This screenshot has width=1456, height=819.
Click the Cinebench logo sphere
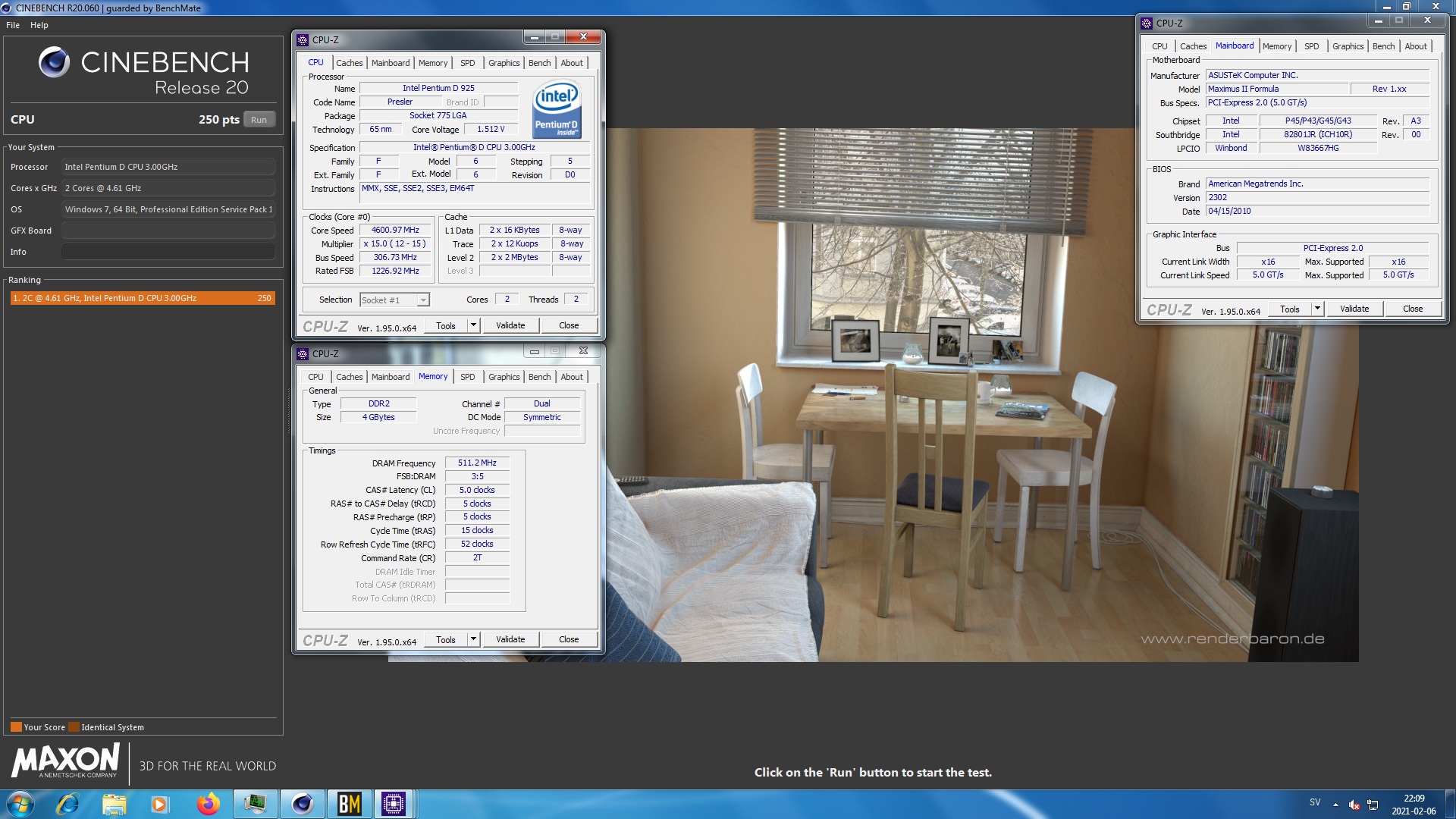pos(55,62)
